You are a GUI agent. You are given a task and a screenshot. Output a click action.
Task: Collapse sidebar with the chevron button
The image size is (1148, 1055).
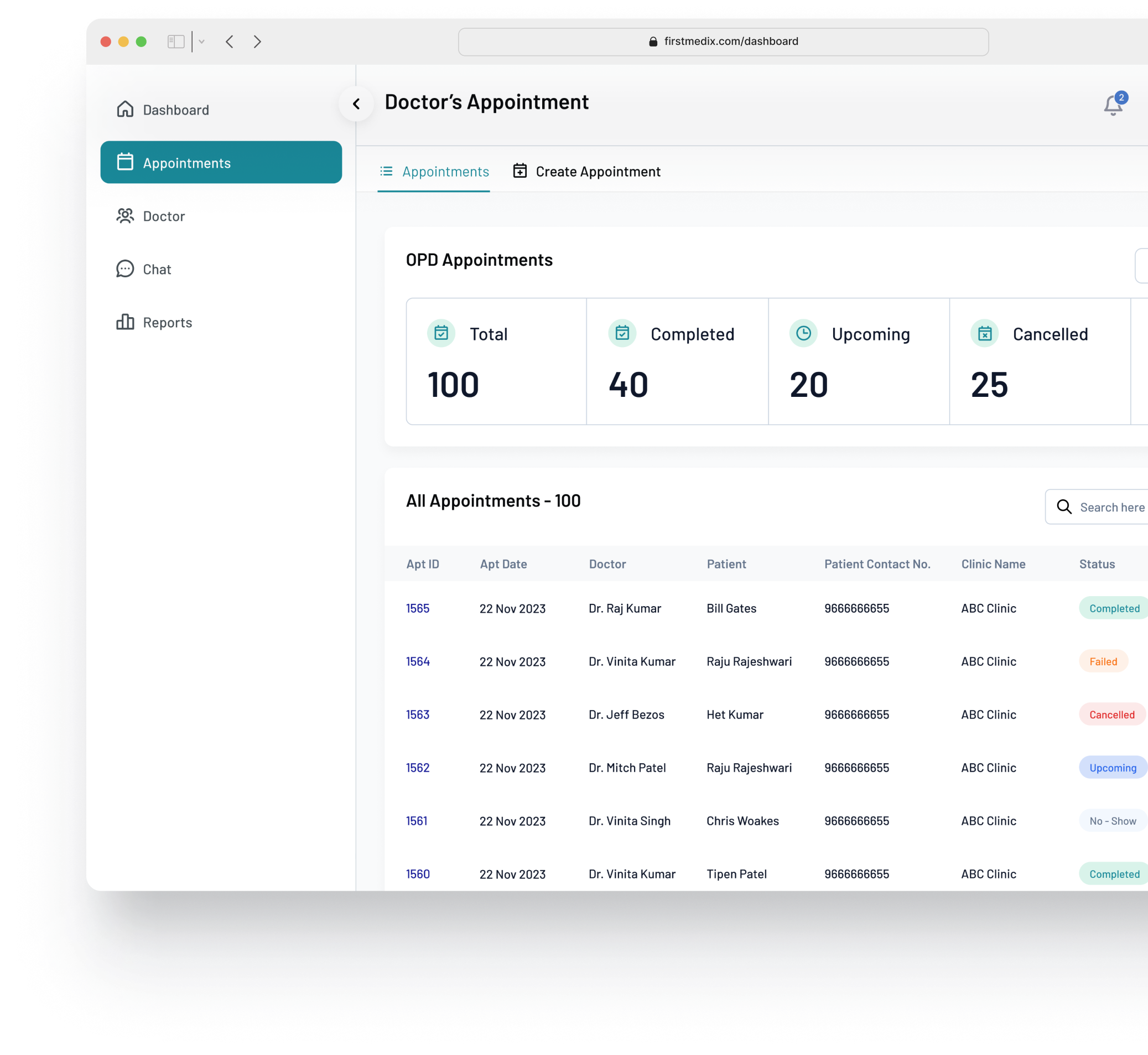[357, 104]
